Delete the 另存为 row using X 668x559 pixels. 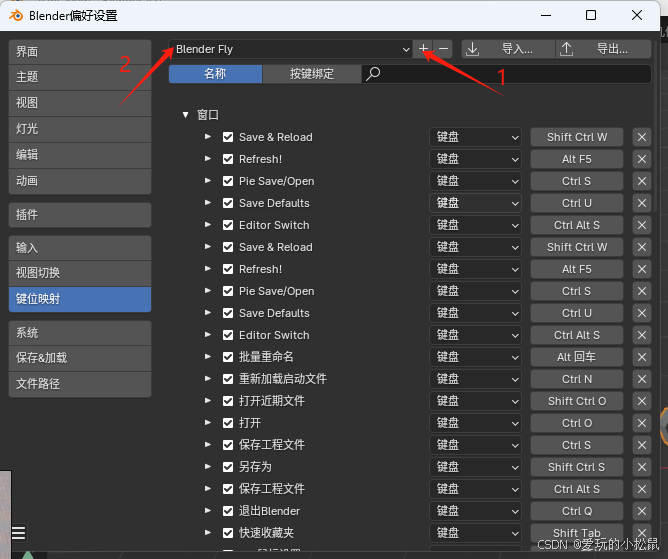[642, 467]
